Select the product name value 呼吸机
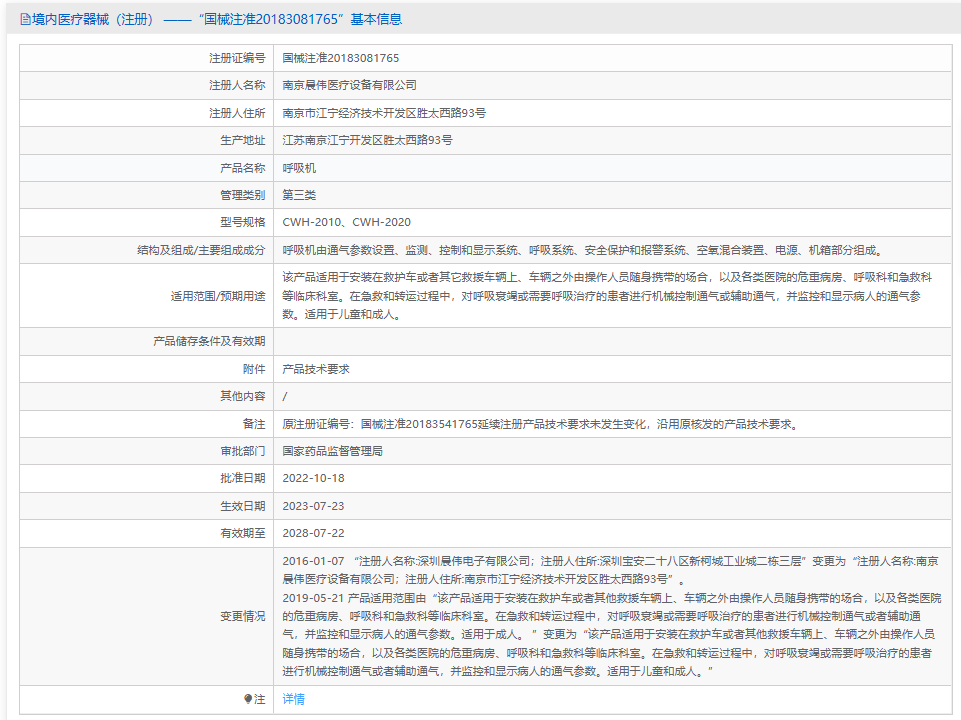Screen dimensions: 961x720 [x=299, y=168]
